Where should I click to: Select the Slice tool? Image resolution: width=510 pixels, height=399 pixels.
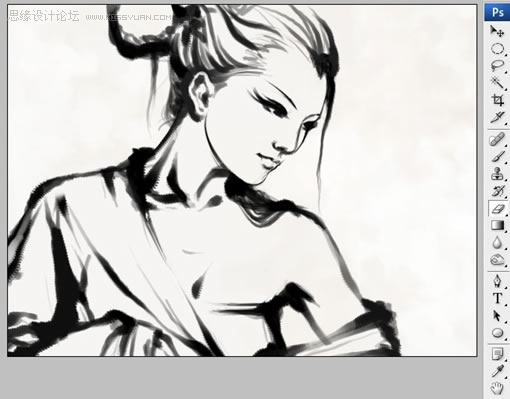tap(497, 117)
